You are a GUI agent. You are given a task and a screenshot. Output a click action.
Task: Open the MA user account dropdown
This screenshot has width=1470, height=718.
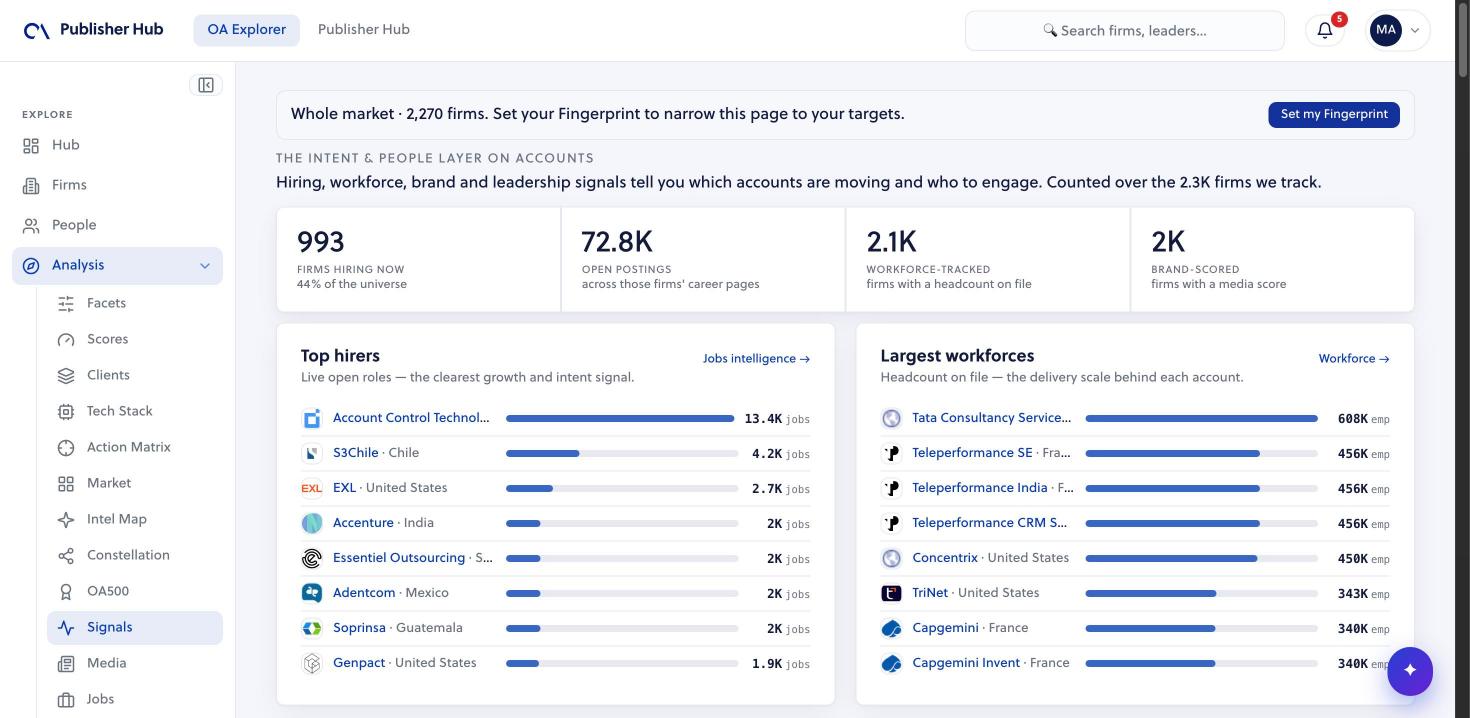coord(1399,30)
